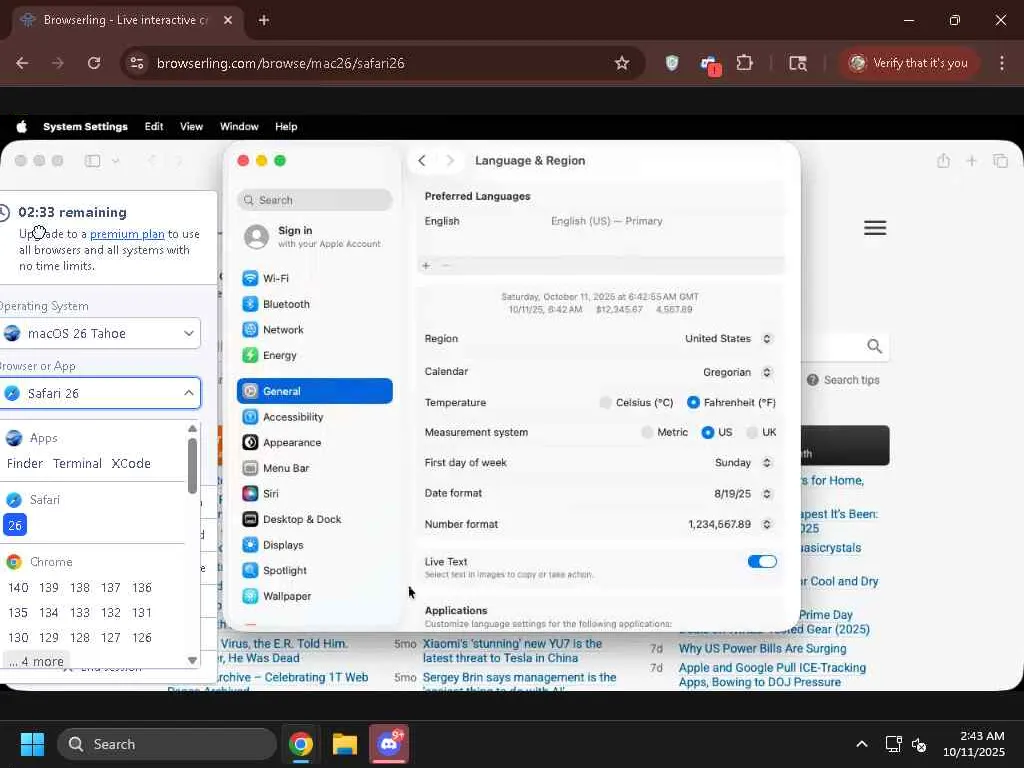Toggle Safari sidebar icon
The image size is (1024, 768).
tap(93, 161)
